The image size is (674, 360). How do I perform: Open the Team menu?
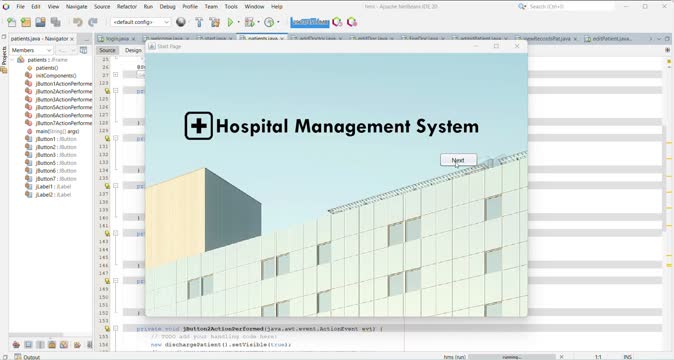211,6
